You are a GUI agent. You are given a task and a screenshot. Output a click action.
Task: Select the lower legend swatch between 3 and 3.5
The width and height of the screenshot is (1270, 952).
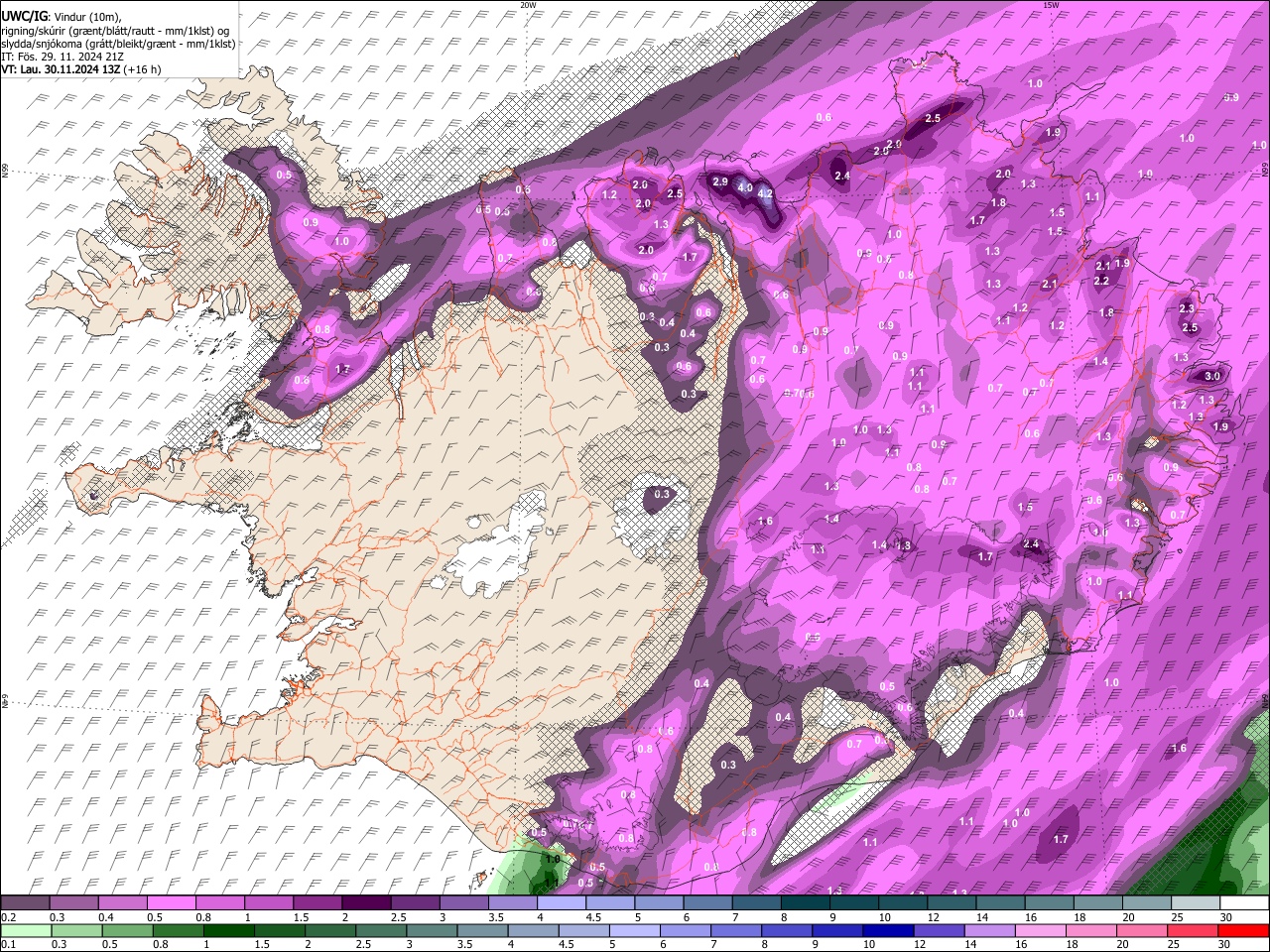(432, 930)
